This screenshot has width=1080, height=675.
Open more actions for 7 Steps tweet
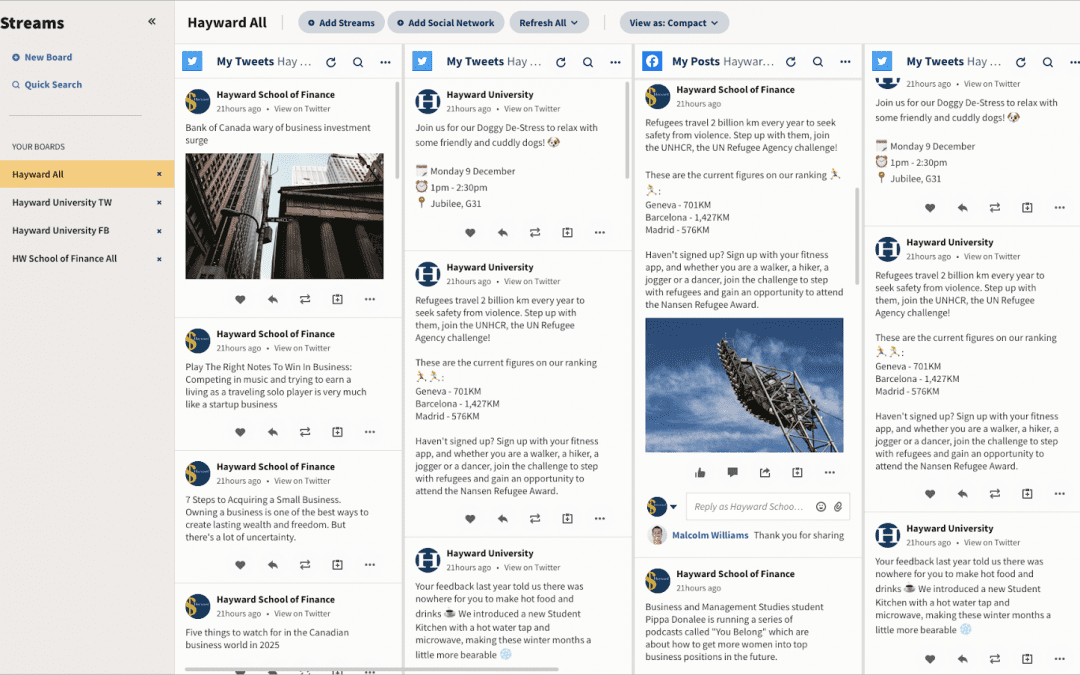point(370,565)
